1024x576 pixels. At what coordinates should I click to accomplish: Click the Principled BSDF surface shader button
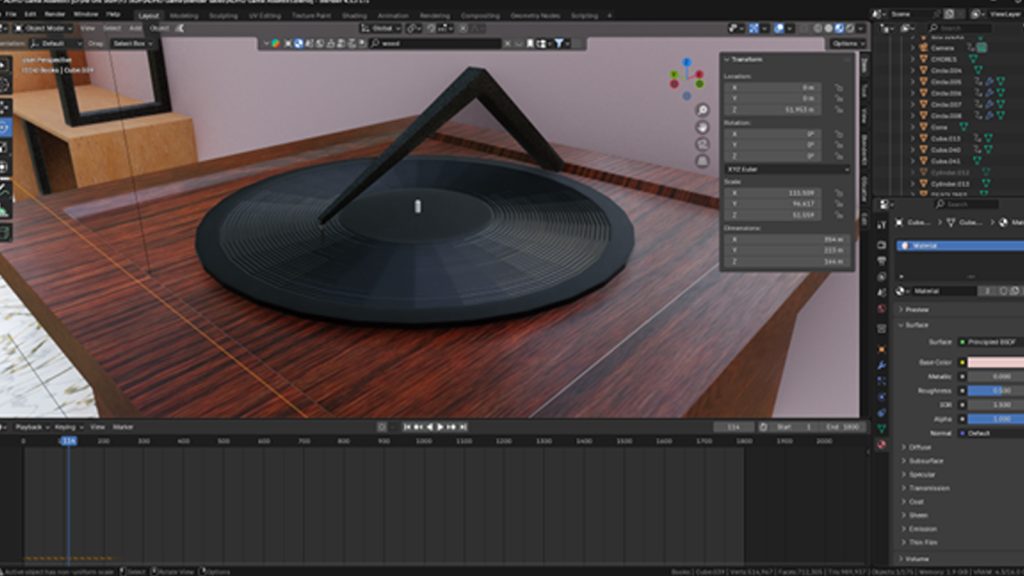[992, 342]
